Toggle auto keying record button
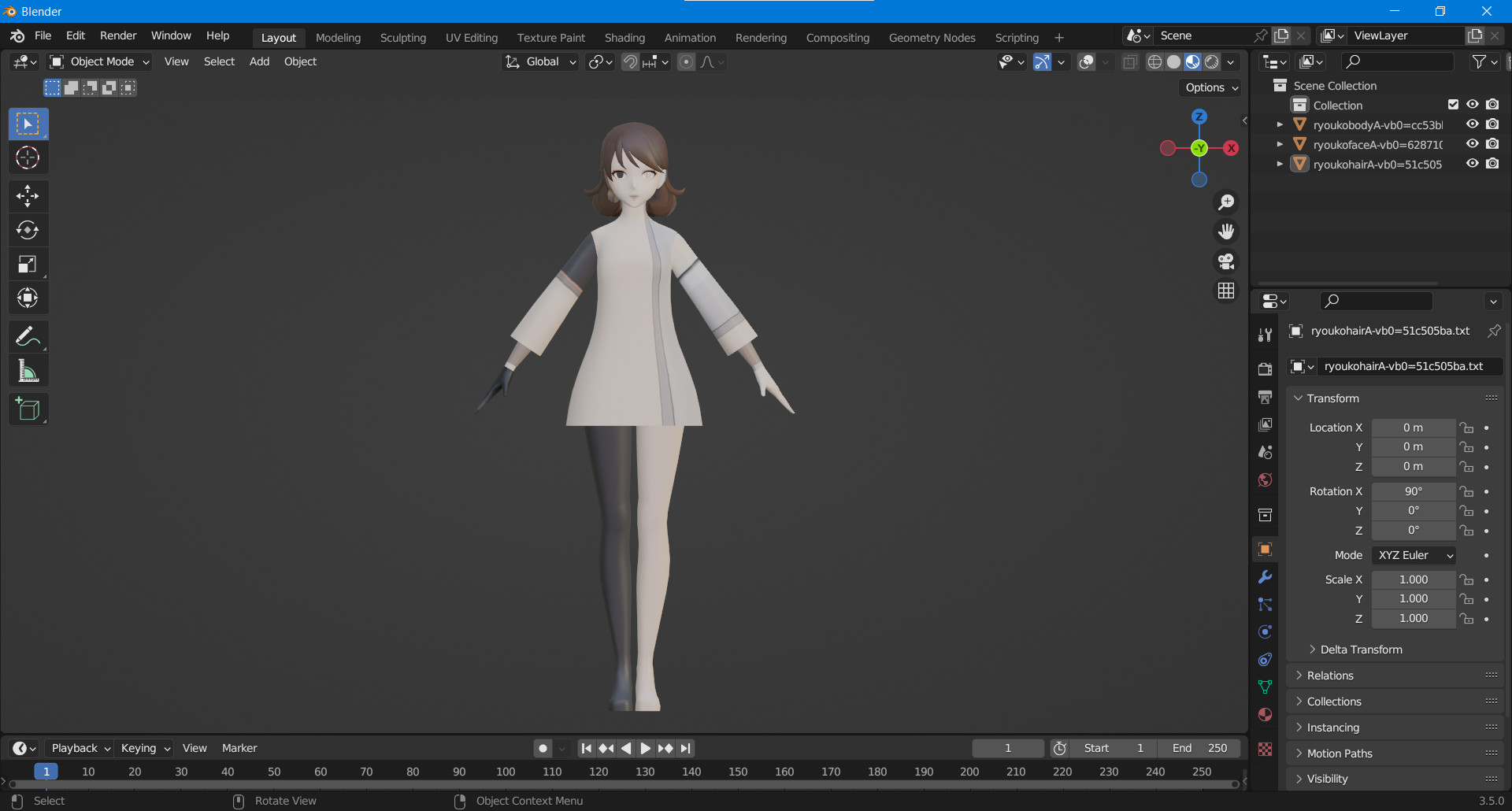1512x811 pixels. [543, 749]
